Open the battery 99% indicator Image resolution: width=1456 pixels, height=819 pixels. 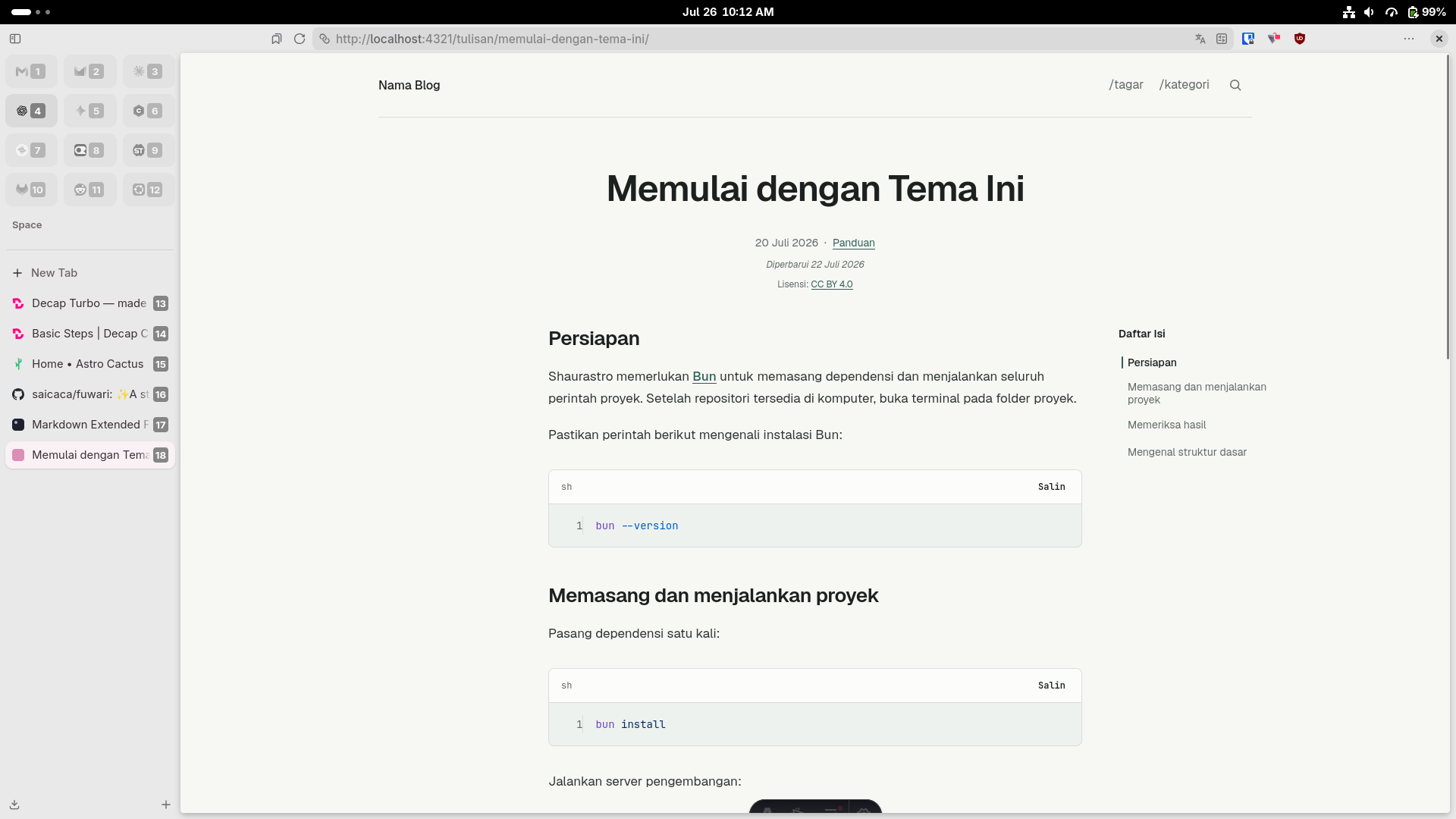1426,12
